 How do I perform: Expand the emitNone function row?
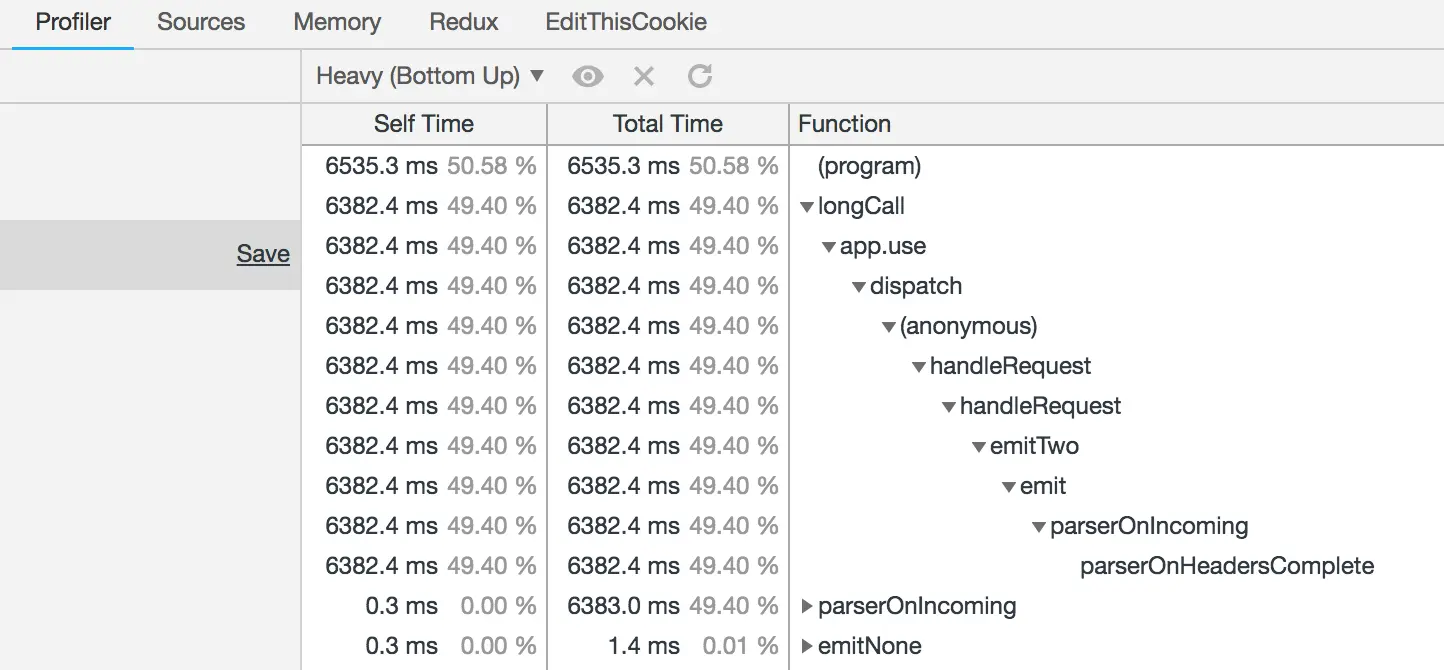point(808,646)
